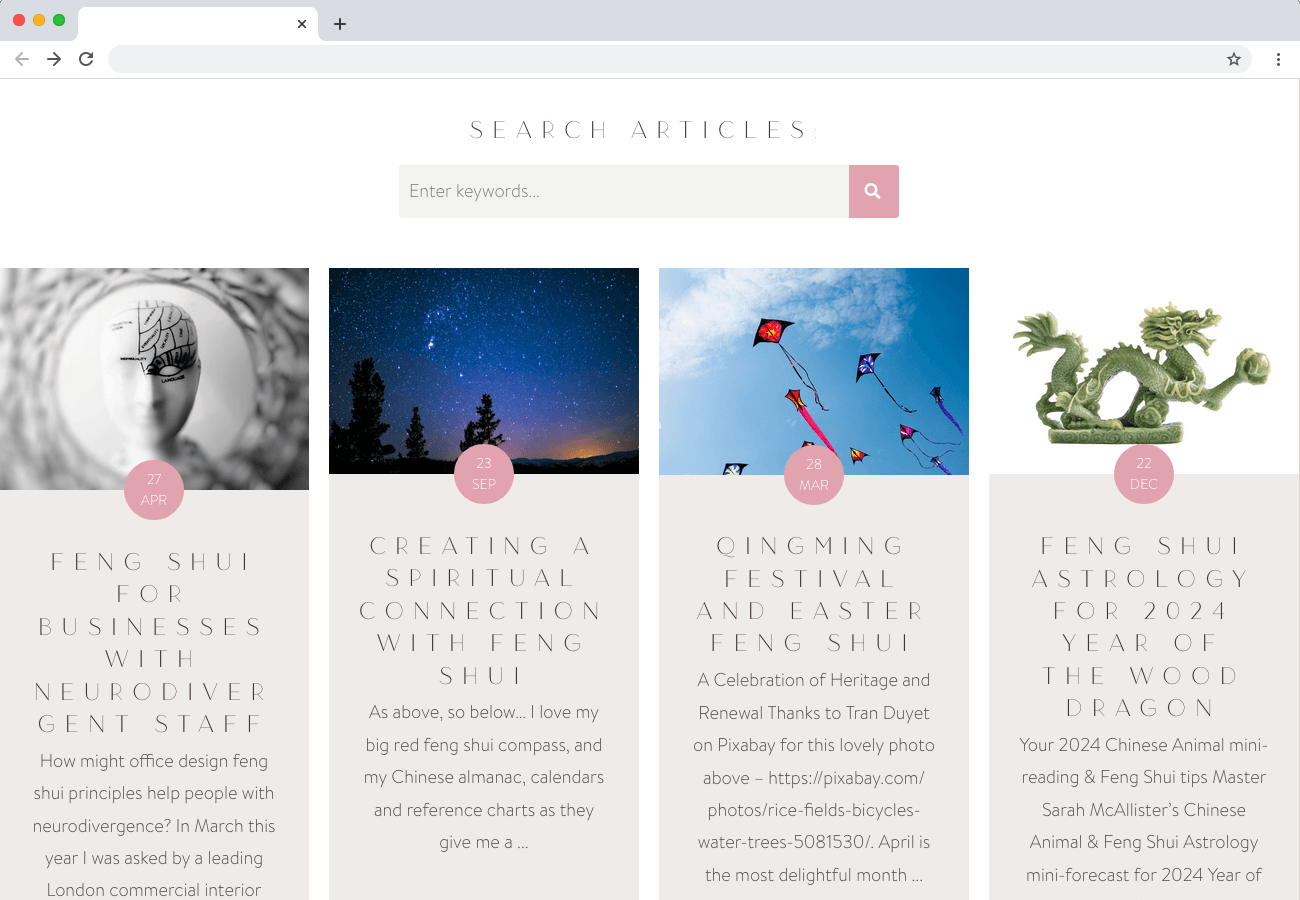
Task: Bookmark this page with the star icon
Action: pyautogui.click(x=1234, y=59)
